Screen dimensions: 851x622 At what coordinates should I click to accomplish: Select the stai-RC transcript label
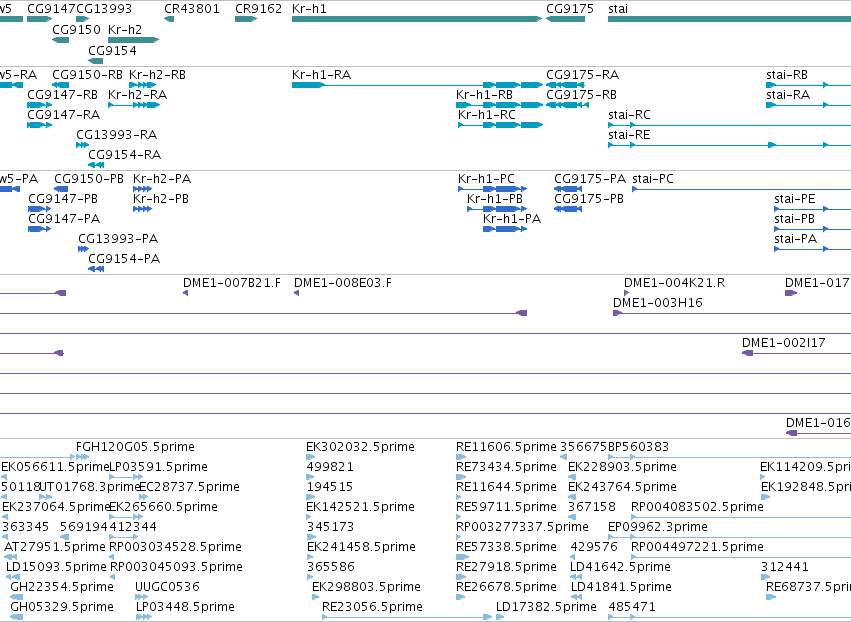(629, 115)
